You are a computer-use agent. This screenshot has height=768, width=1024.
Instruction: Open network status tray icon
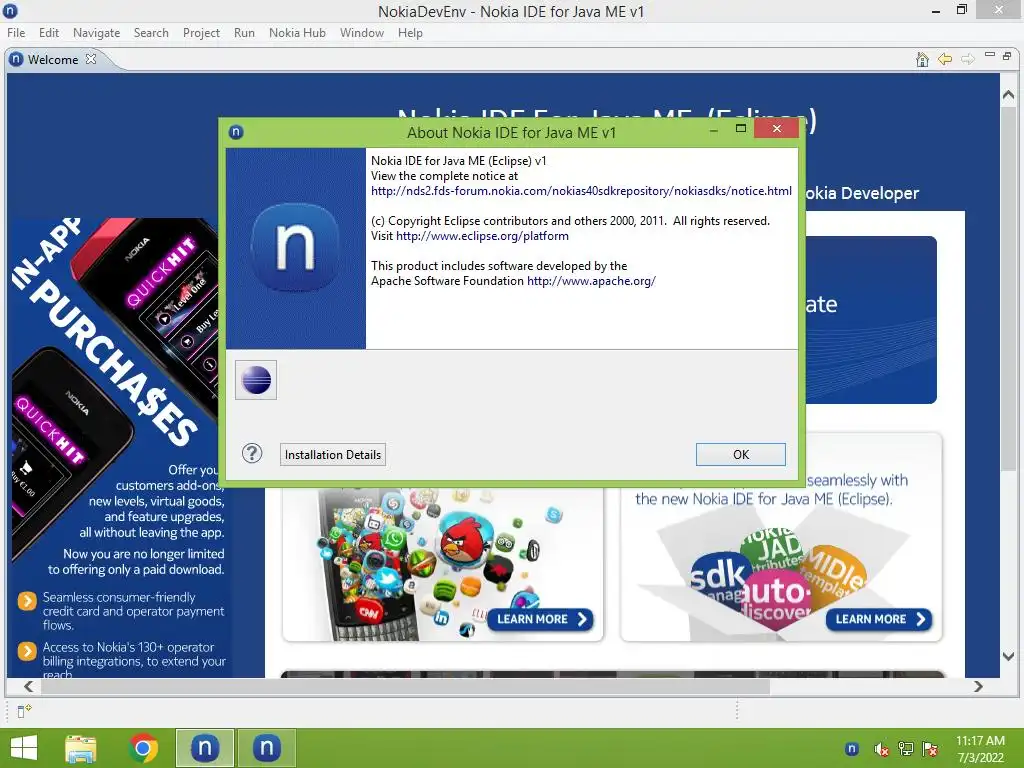(906, 749)
